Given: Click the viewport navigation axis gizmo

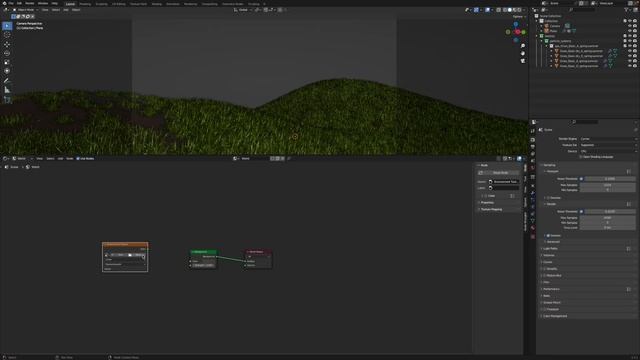Looking at the screenshot, I should [516, 32].
